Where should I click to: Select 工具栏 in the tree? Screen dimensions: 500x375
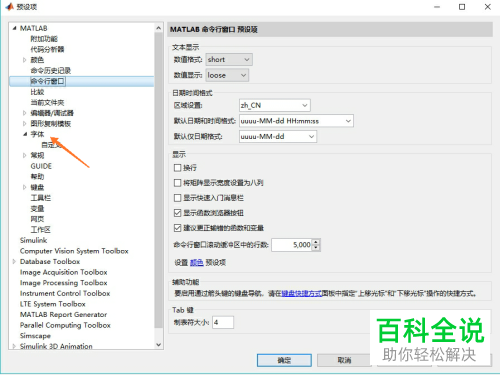click(x=41, y=198)
